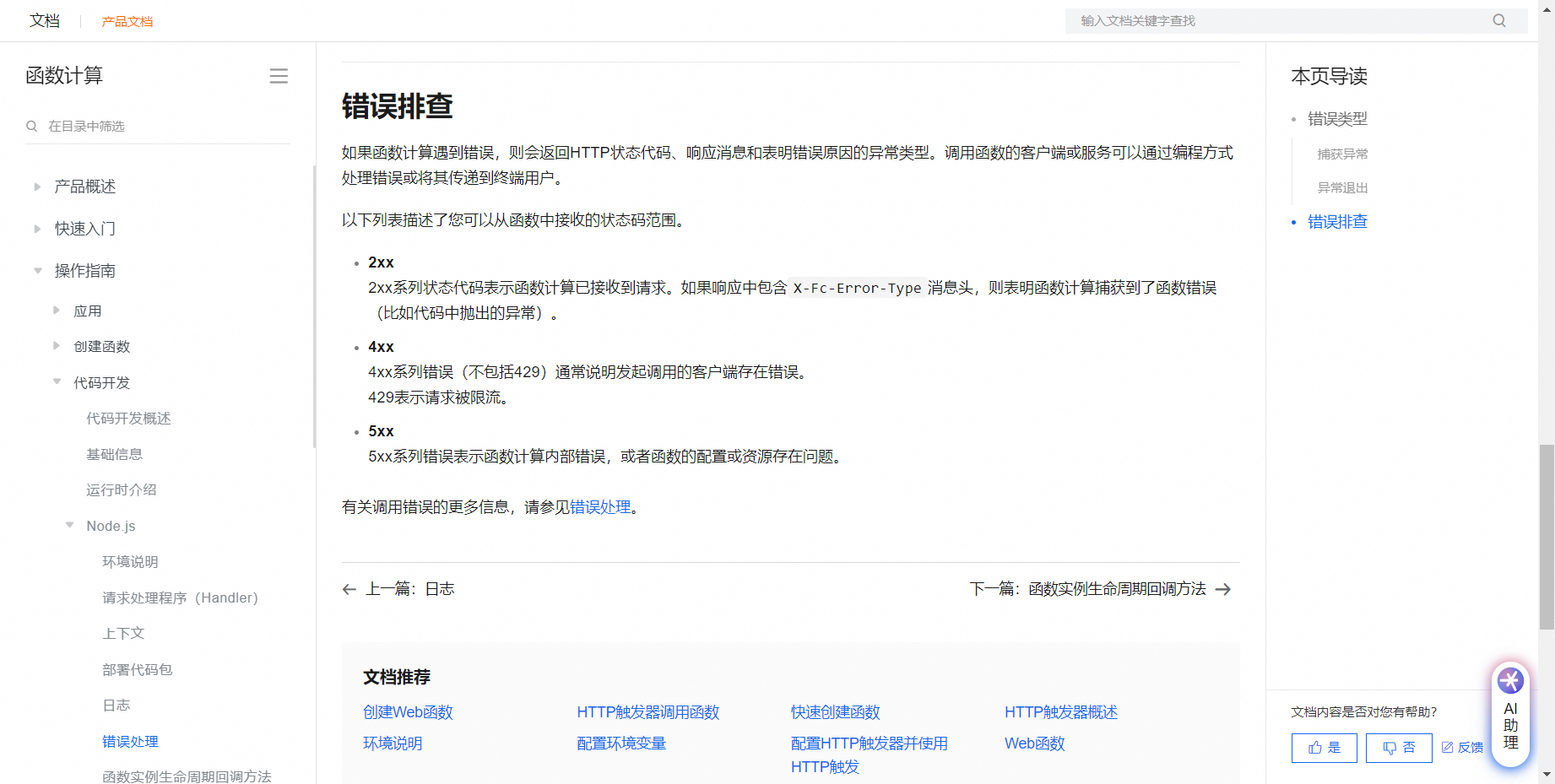
Task: Open 日志 in sidebar tree
Action: point(116,706)
